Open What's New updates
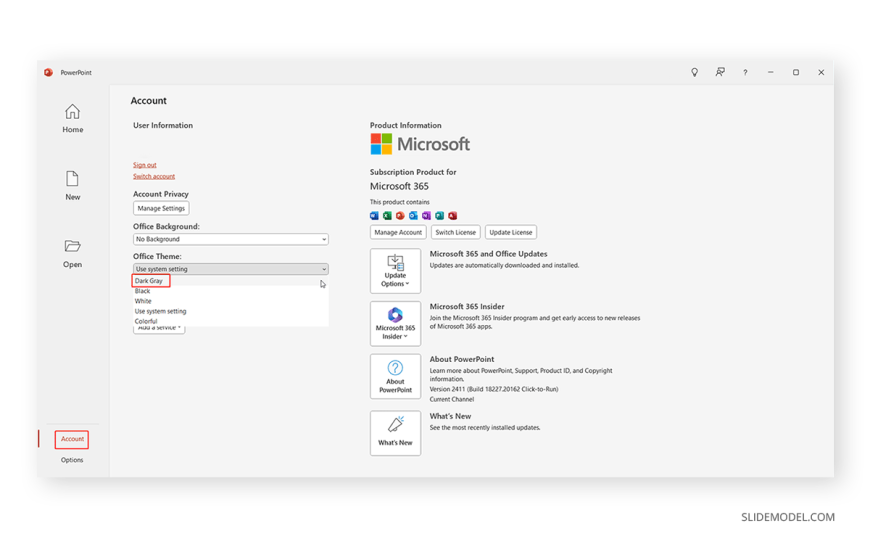870x539 pixels. click(x=395, y=433)
